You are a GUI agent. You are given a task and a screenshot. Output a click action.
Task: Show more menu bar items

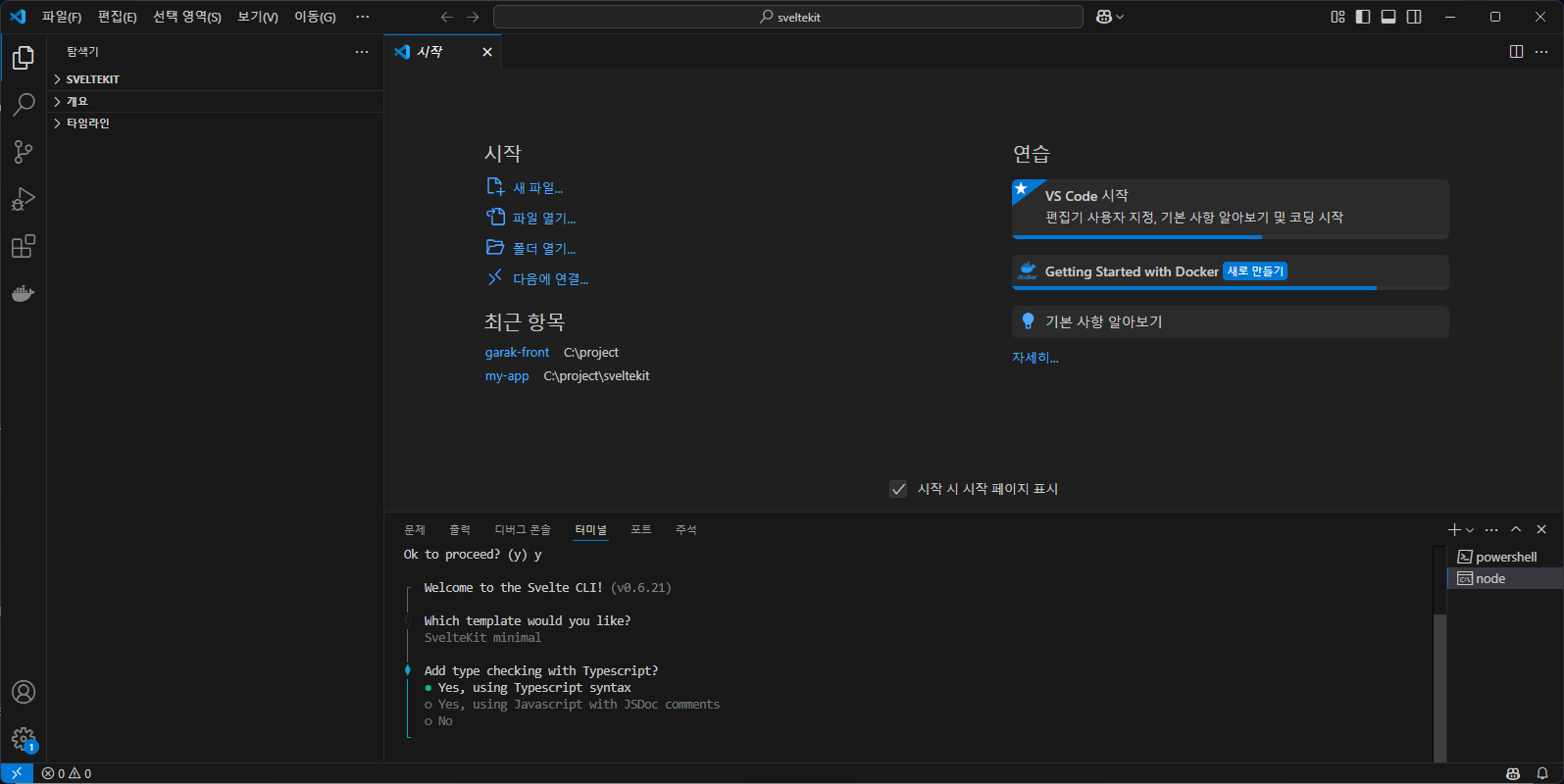click(x=363, y=17)
